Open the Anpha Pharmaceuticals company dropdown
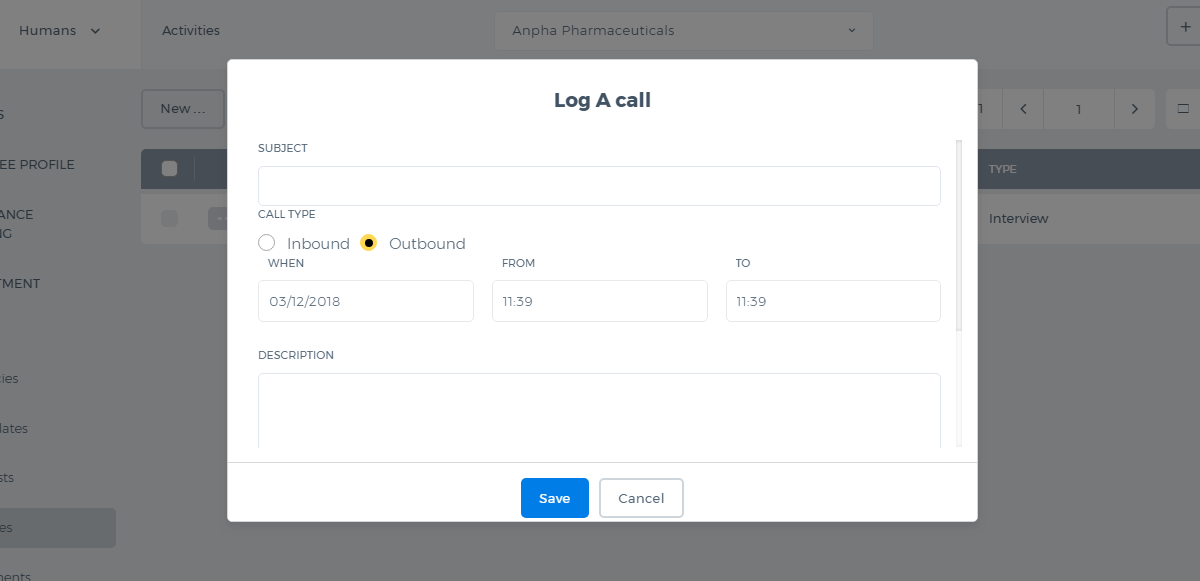The height and width of the screenshot is (581, 1200). pyautogui.click(x=684, y=31)
